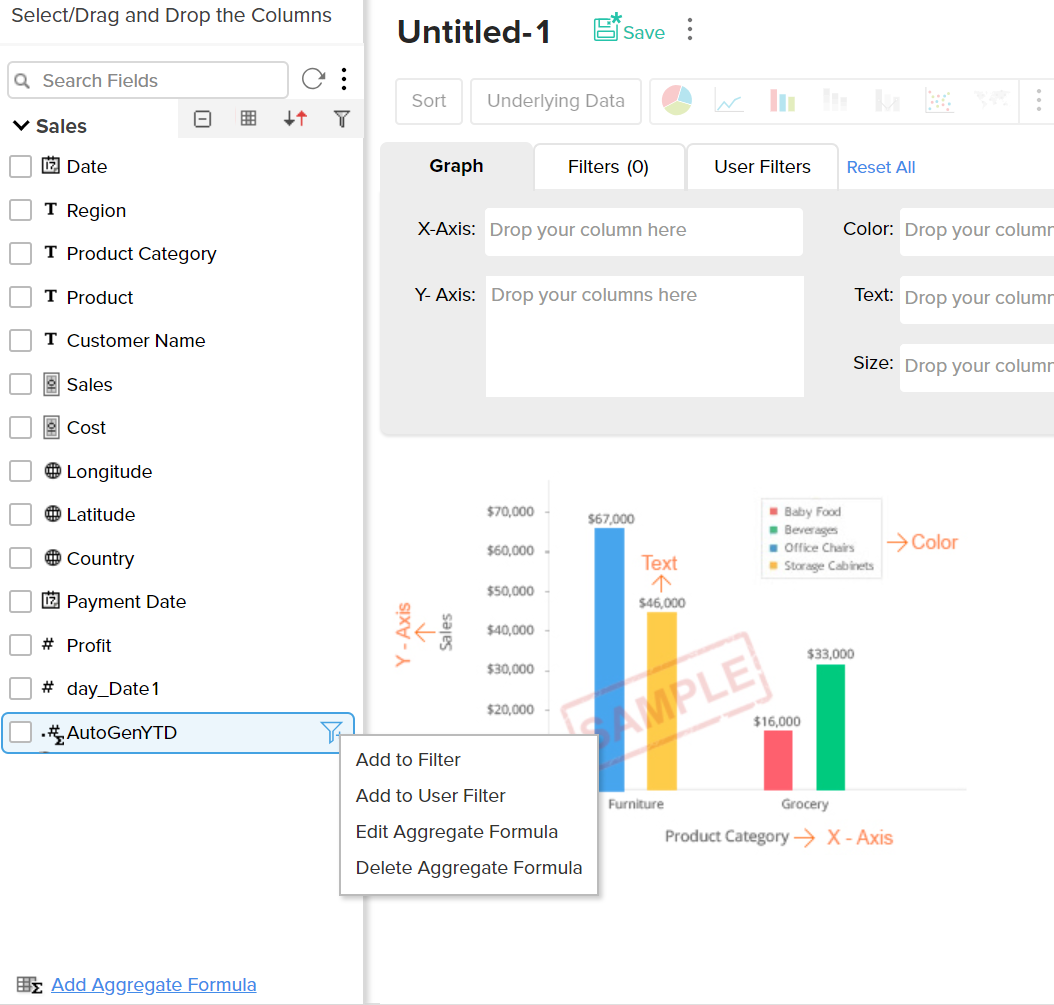Select the bar chart type
This screenshot has height=1005, width=1054.
click(782, 100)
